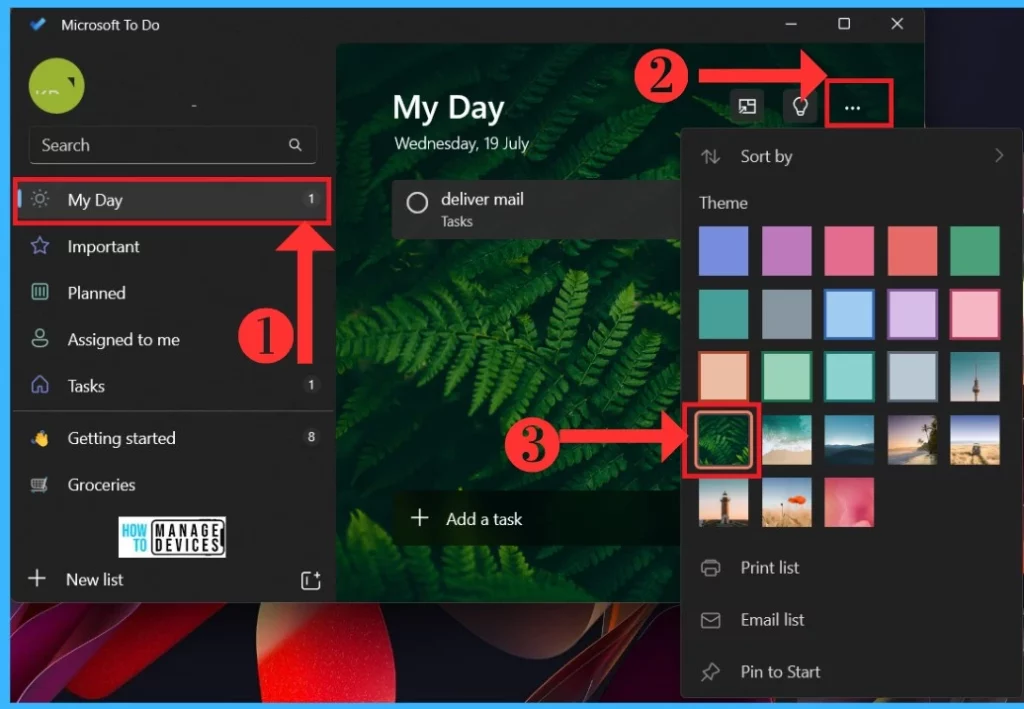Viewport: 1024px width, 709px height.
Task: Click the Assigned to me person icon
Action: (x=40, y=338)
